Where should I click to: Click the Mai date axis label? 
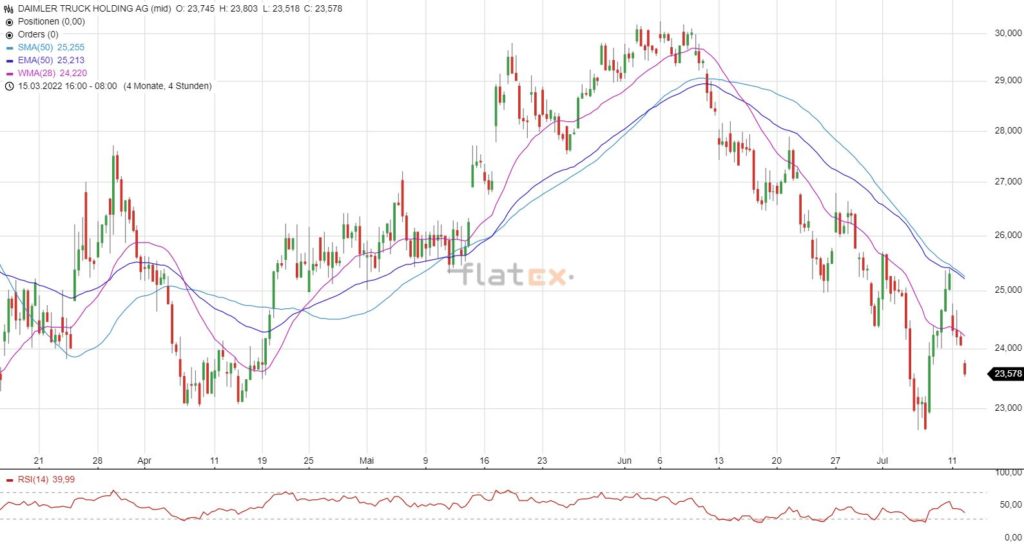coord(367,460)
